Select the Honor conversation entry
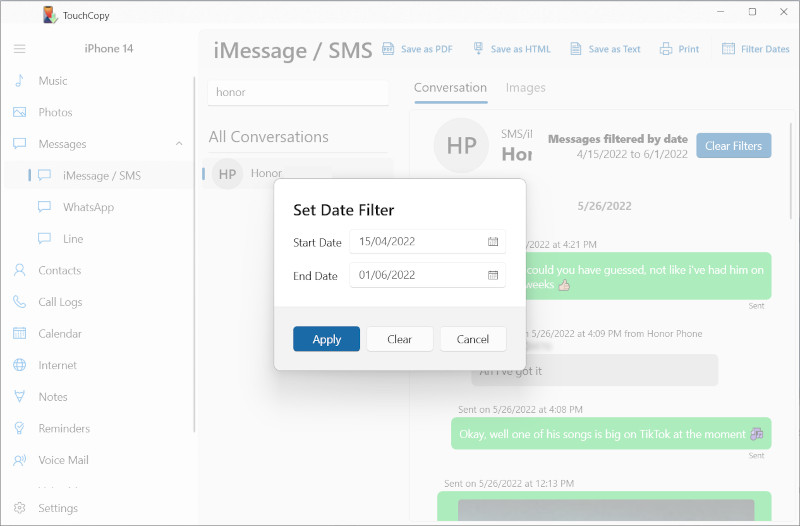800x526 pixels. point(298,174)
